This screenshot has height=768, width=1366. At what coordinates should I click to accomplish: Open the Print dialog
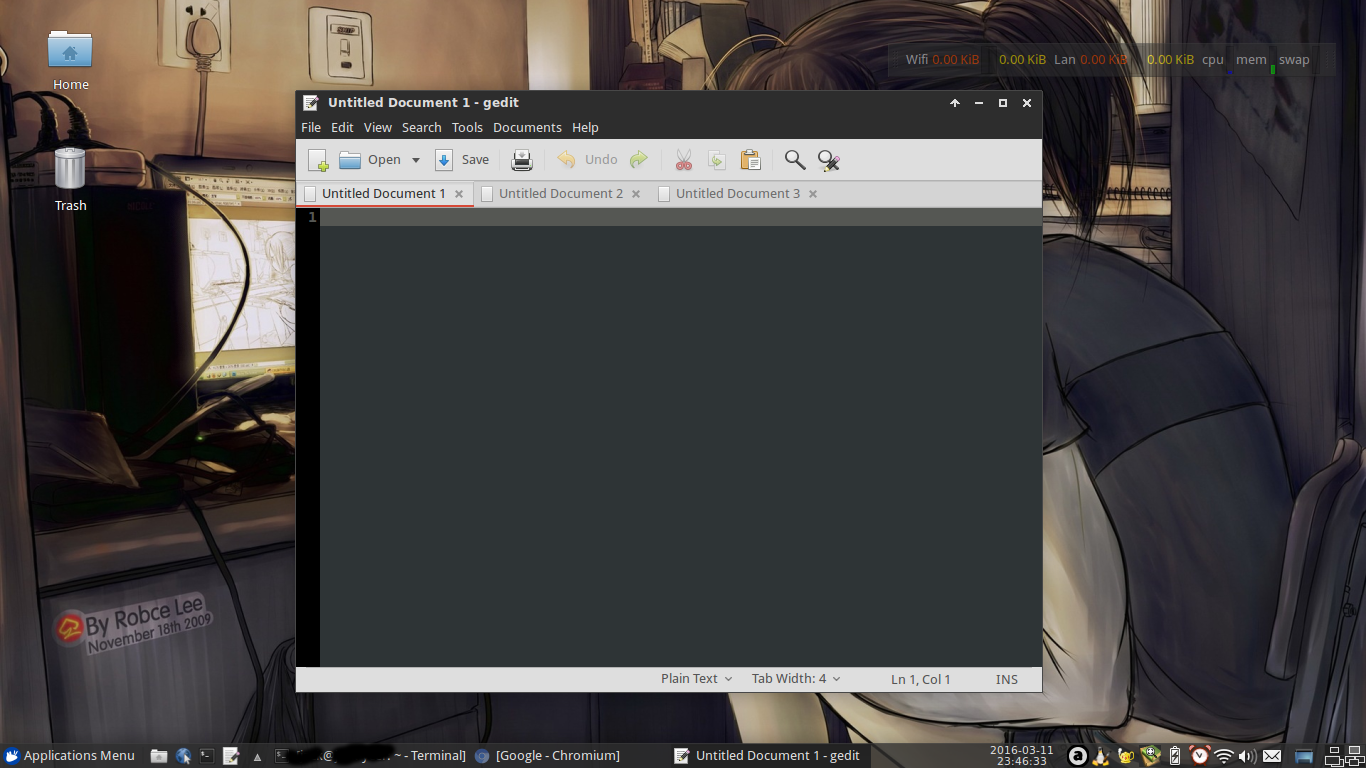point(521,159)
